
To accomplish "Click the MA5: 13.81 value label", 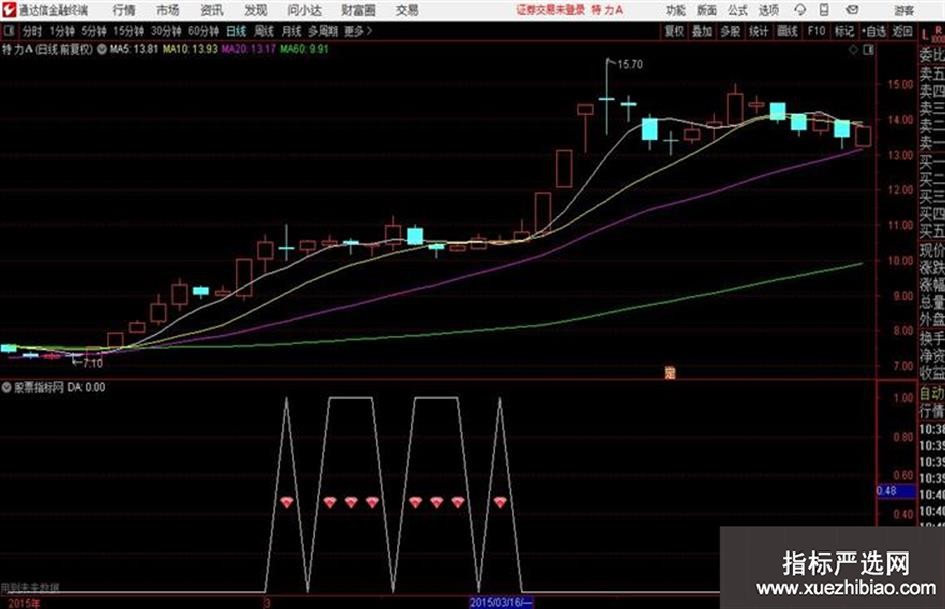I will (134, 49).
